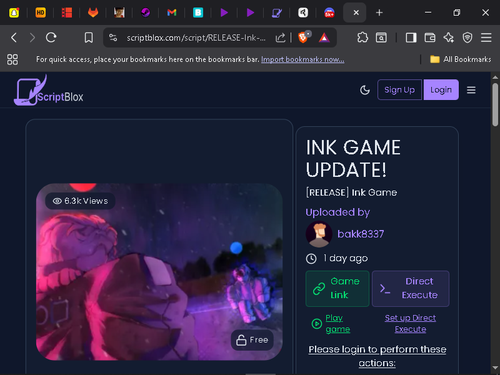Click the 6.3k Views badge
Screen dimensions: 500x375
tap(80, 201)
